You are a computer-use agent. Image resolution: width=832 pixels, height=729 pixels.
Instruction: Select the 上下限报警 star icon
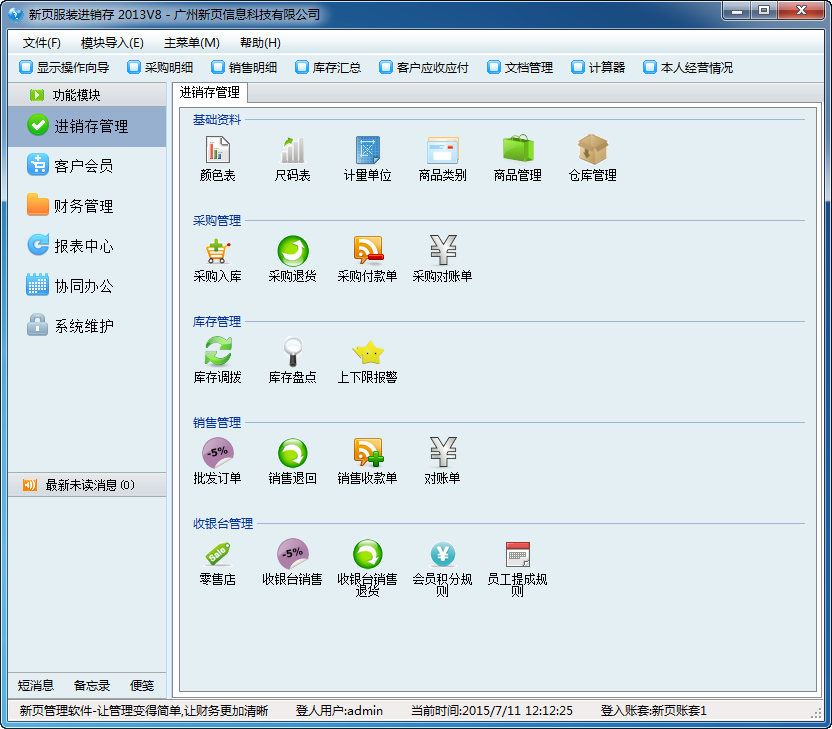point(367,352)
